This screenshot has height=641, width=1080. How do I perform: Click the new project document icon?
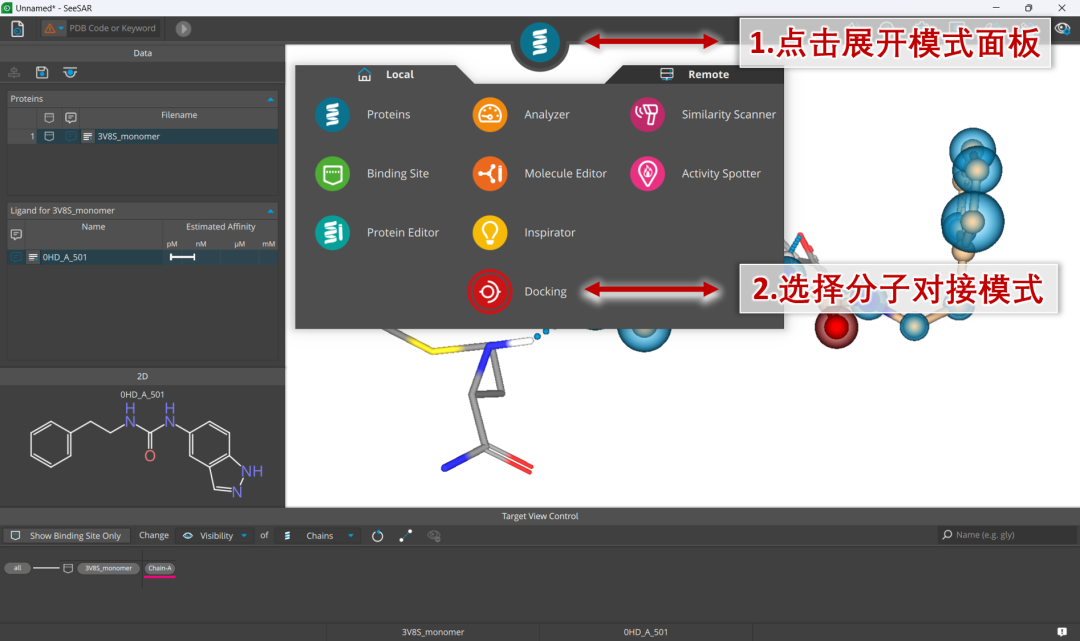click(x=17, y=29)
